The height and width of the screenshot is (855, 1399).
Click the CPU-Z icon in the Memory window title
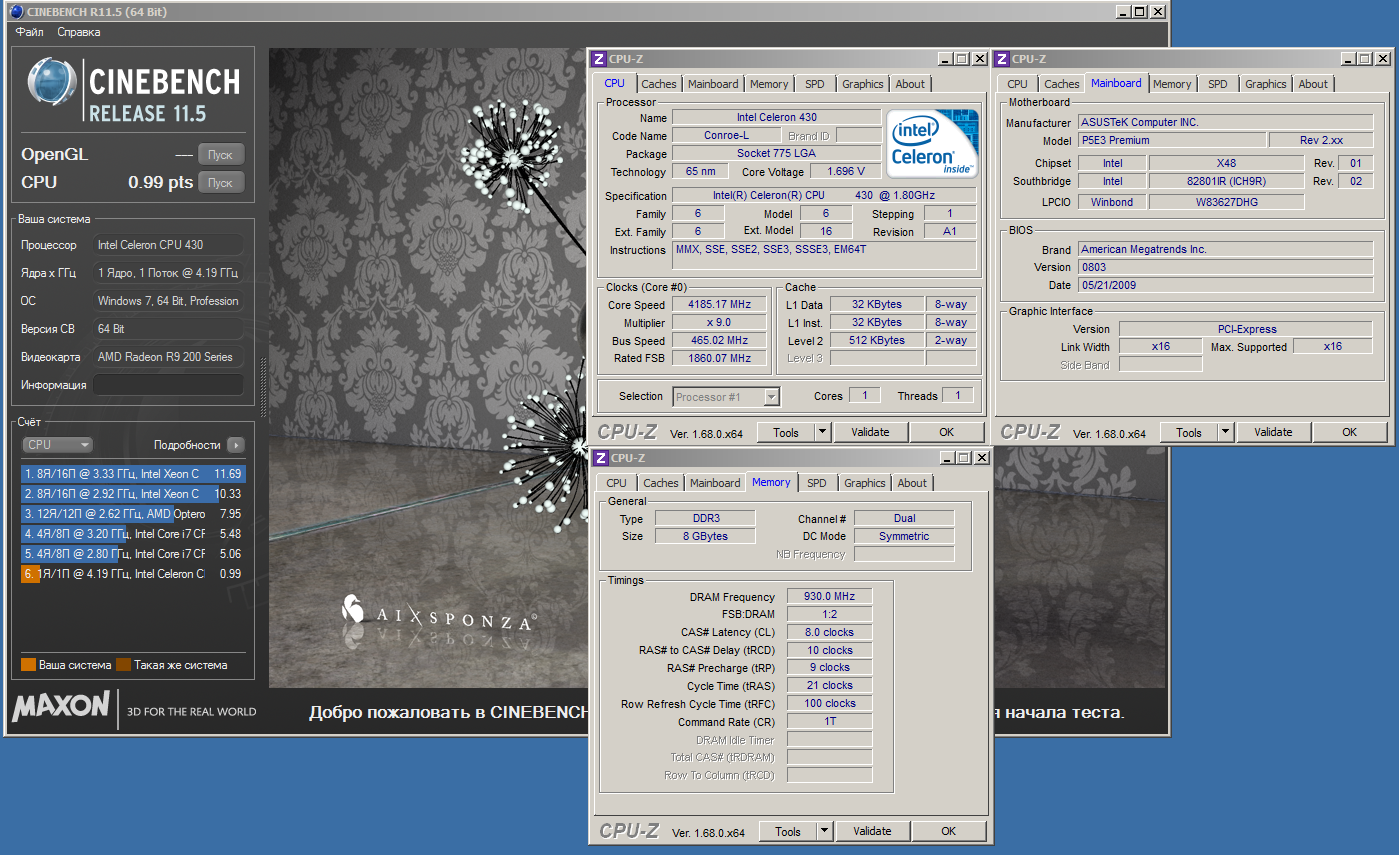click(601, 458)
